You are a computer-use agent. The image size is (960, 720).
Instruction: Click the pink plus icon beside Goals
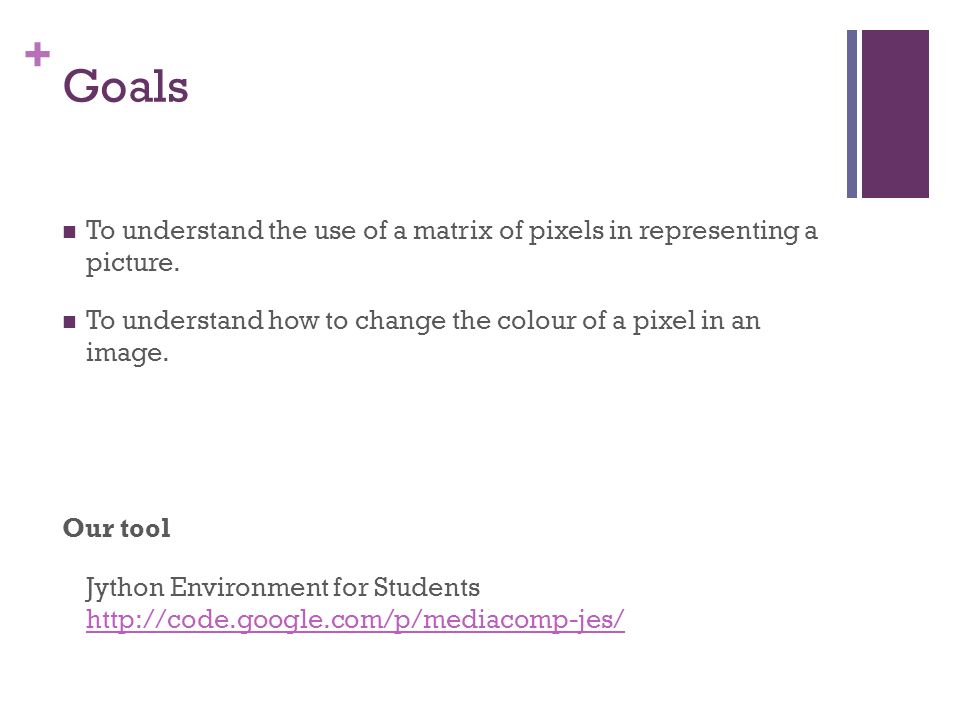pyautogui.click(x=37, y=54)
